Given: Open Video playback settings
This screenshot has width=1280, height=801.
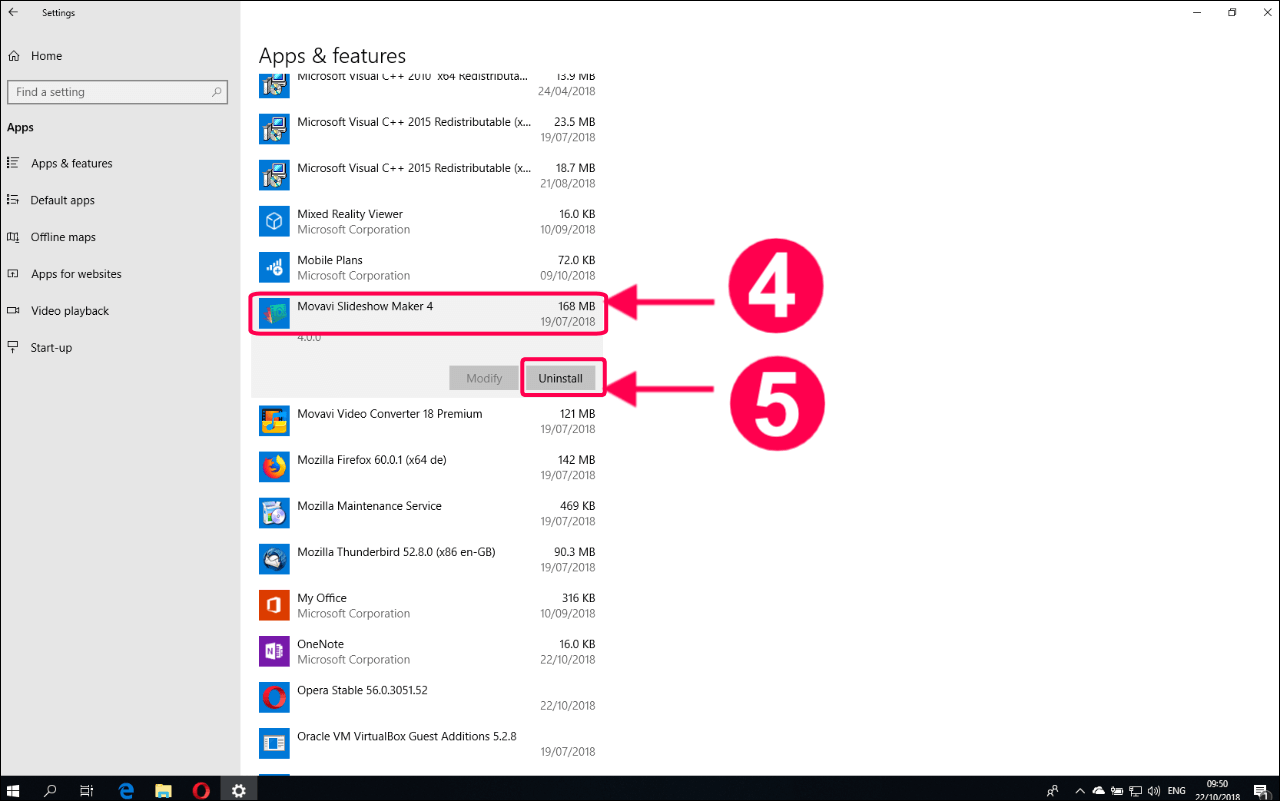Looking at the screenshot, I should 70,311.
